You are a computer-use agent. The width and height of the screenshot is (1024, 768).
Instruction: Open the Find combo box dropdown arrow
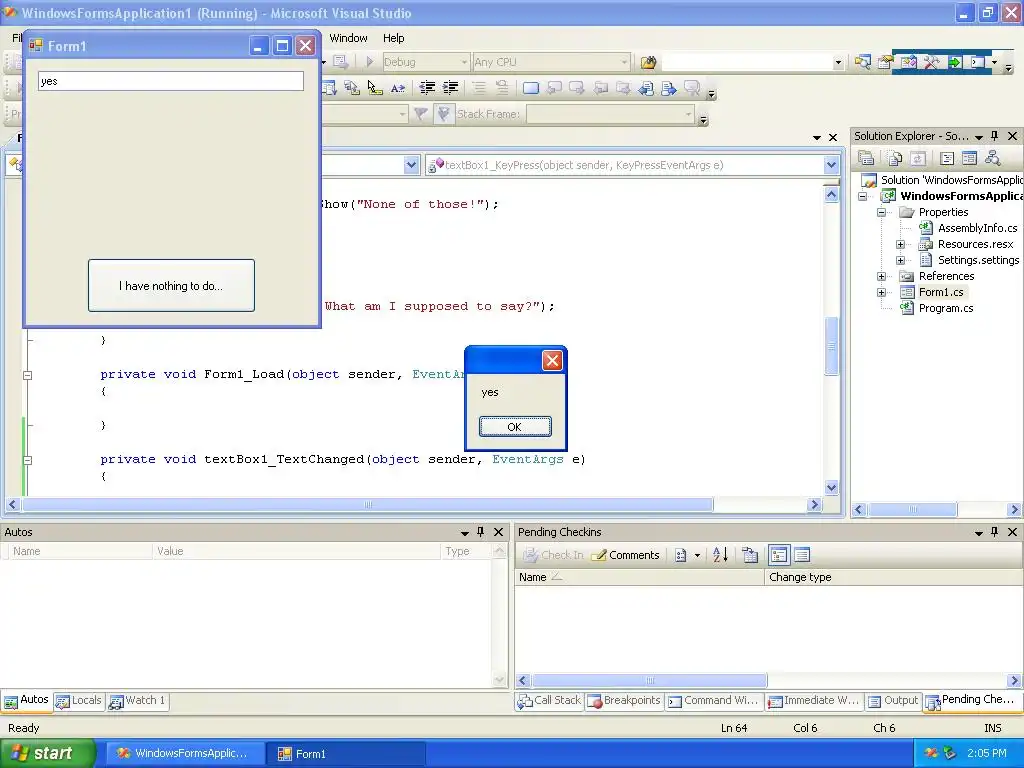(x=838, y=63)
